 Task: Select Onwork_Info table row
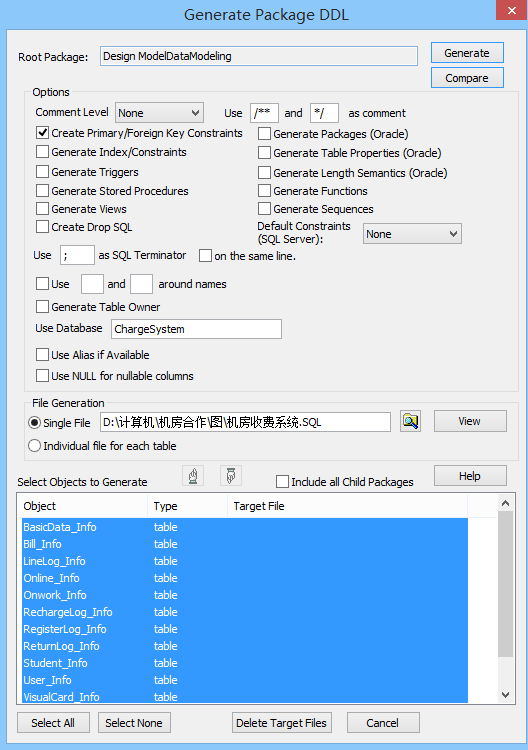tap(245, 595)
